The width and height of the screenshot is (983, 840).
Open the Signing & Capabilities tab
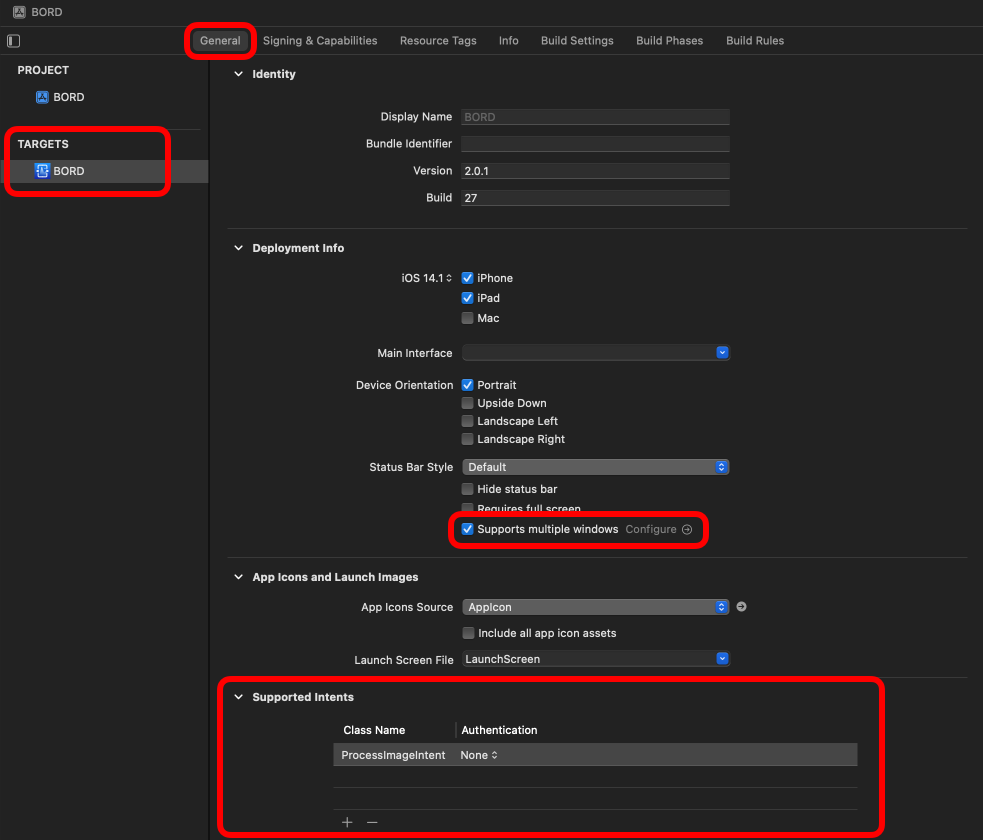tap(320, 41)
